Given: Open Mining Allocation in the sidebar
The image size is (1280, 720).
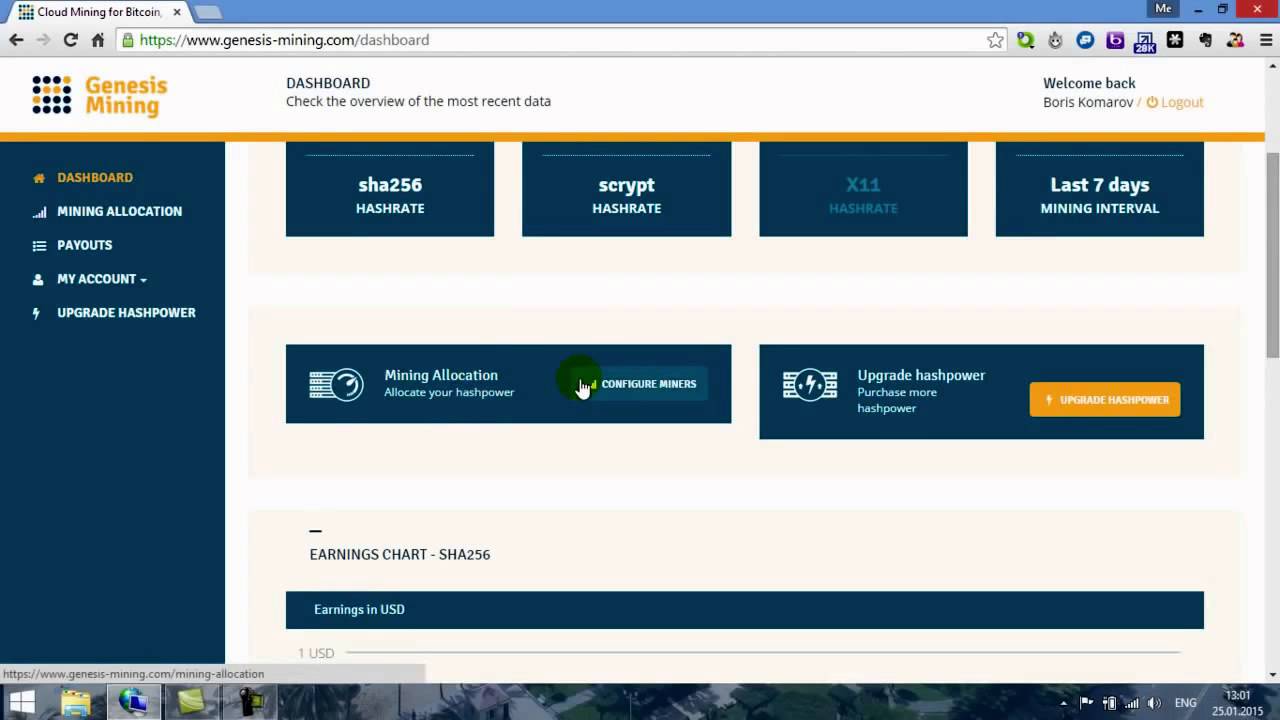Looking at the screenshot, I should click(119, 212).
